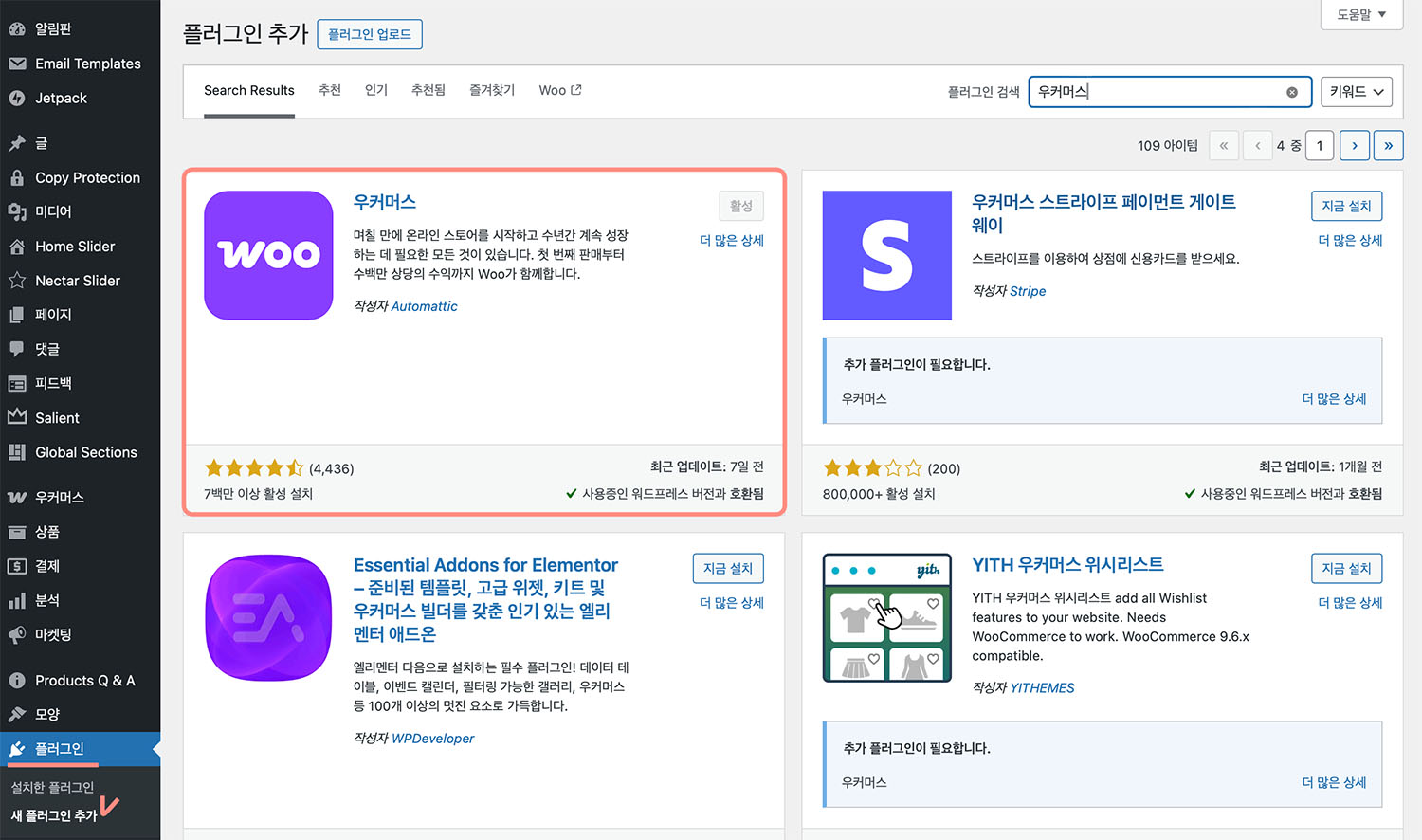Click the Nectar Slider star icon
Screen dimensions: 1422x840
point(17,281)
